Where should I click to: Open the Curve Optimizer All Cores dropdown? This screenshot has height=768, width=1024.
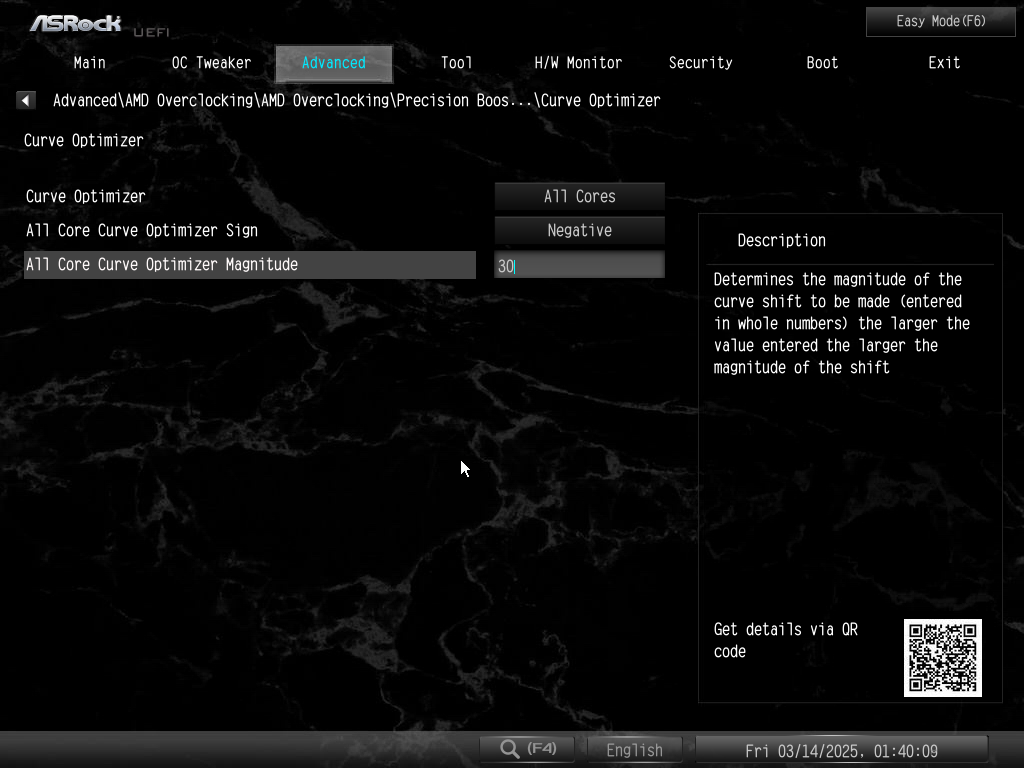point(579,197)
